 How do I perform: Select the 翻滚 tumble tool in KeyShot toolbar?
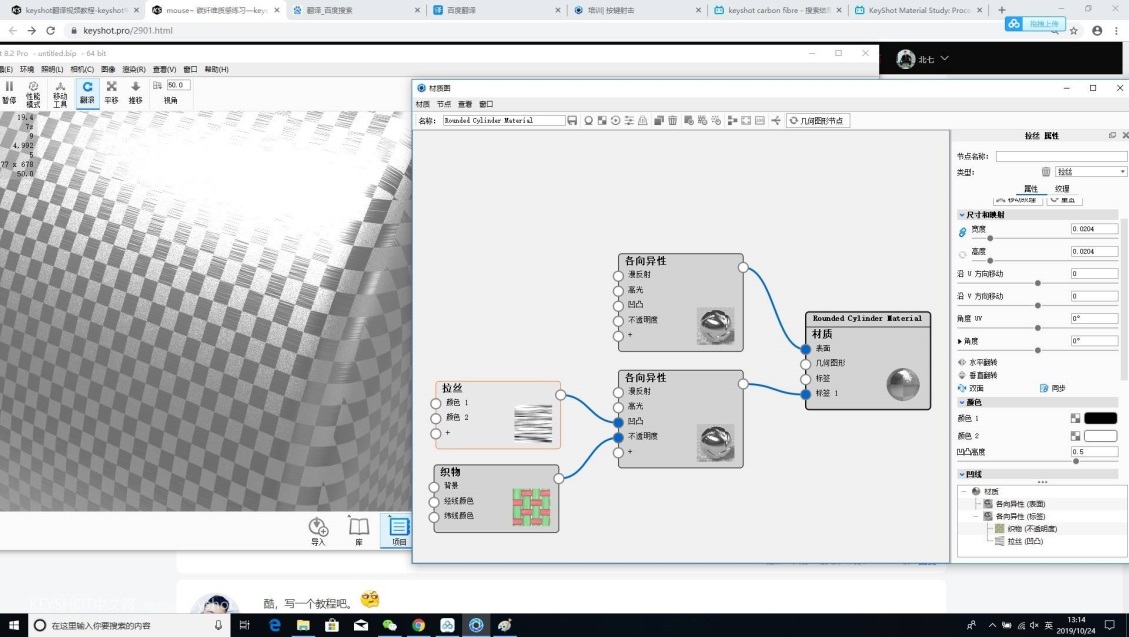[x=87, y=92]
